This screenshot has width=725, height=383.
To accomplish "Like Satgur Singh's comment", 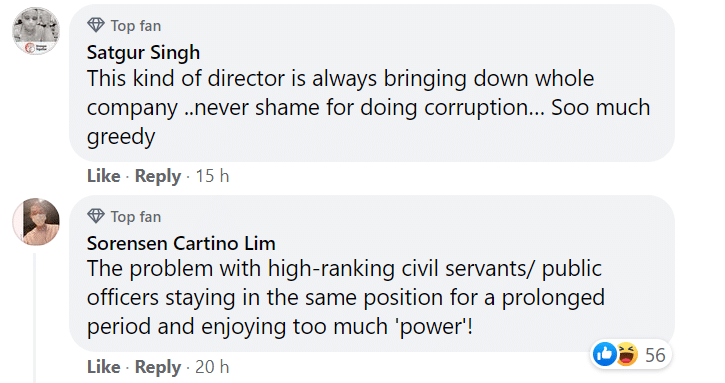I will [x=104, y=176].
